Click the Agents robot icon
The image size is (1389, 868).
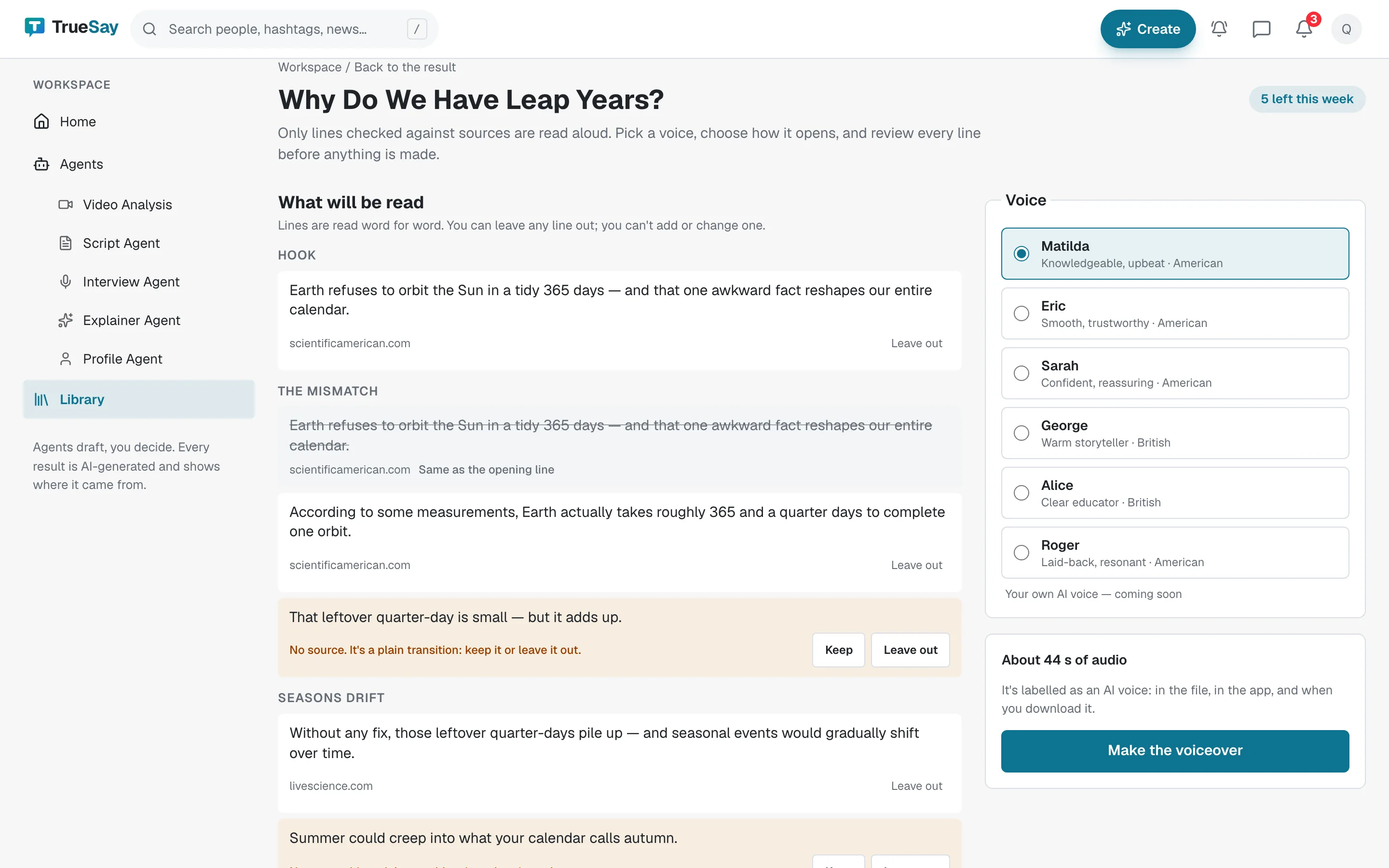tap(41, 164)
